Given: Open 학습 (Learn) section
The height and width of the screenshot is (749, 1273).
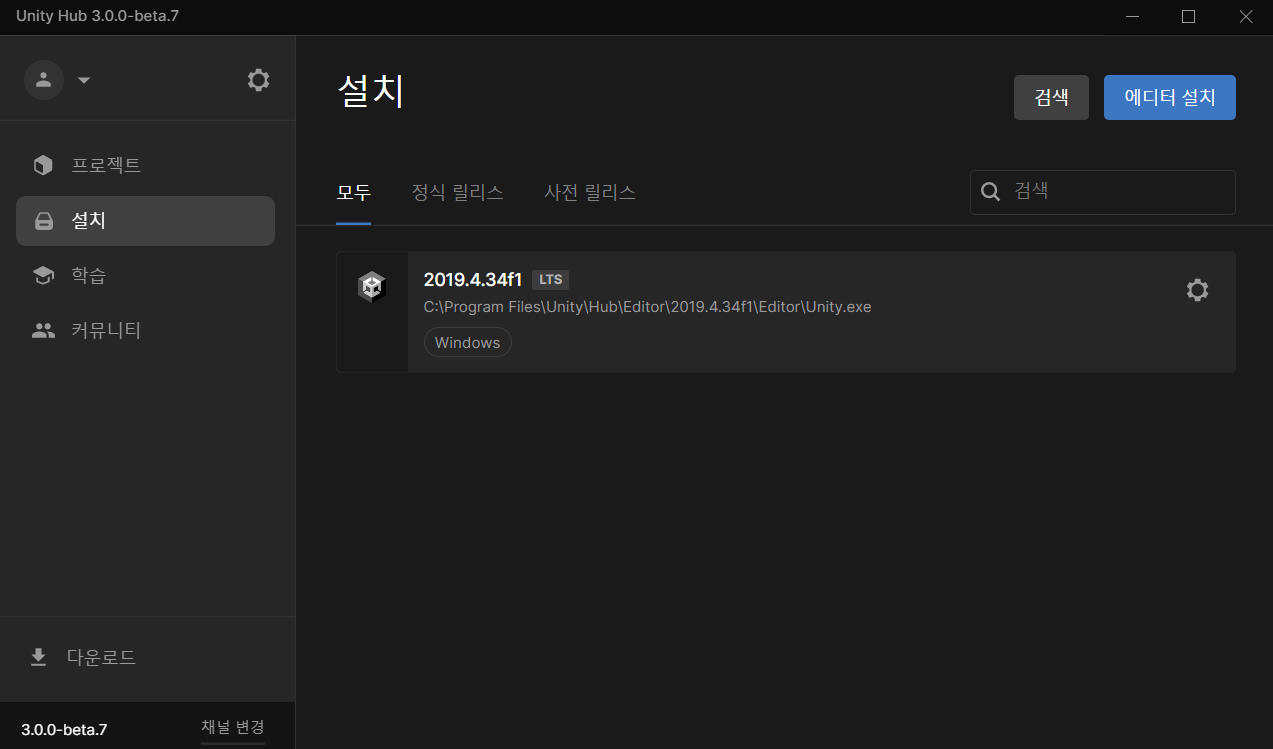Looking at the screenshot, I should point(145,275).
